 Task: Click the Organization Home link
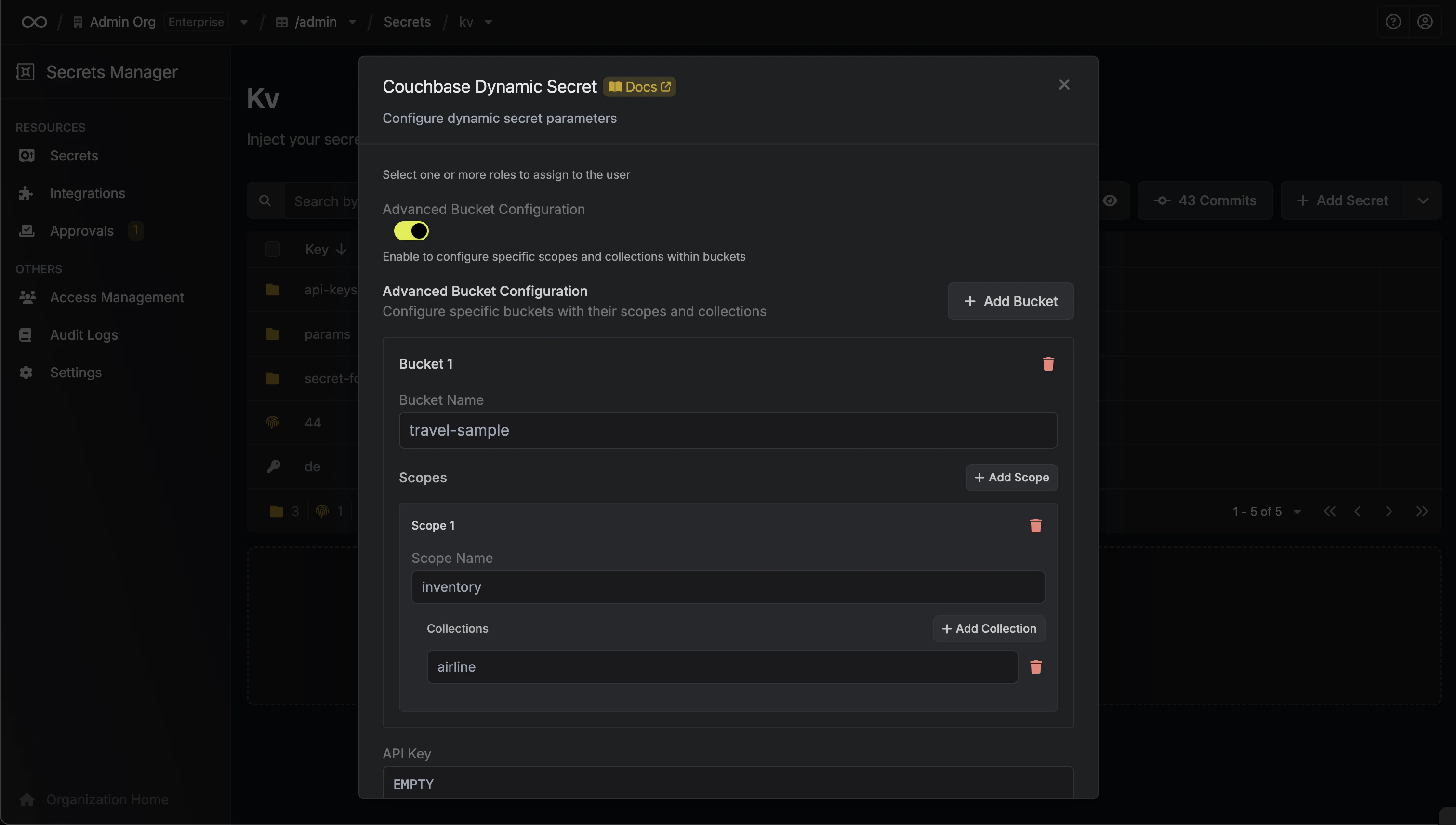pyautogui.click(x=107, y=799)
